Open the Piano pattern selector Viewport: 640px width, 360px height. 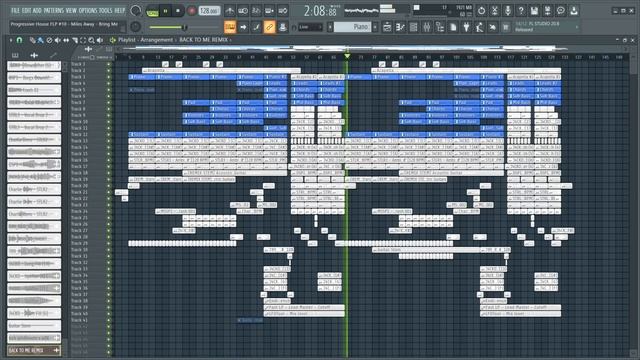point(352,27)
